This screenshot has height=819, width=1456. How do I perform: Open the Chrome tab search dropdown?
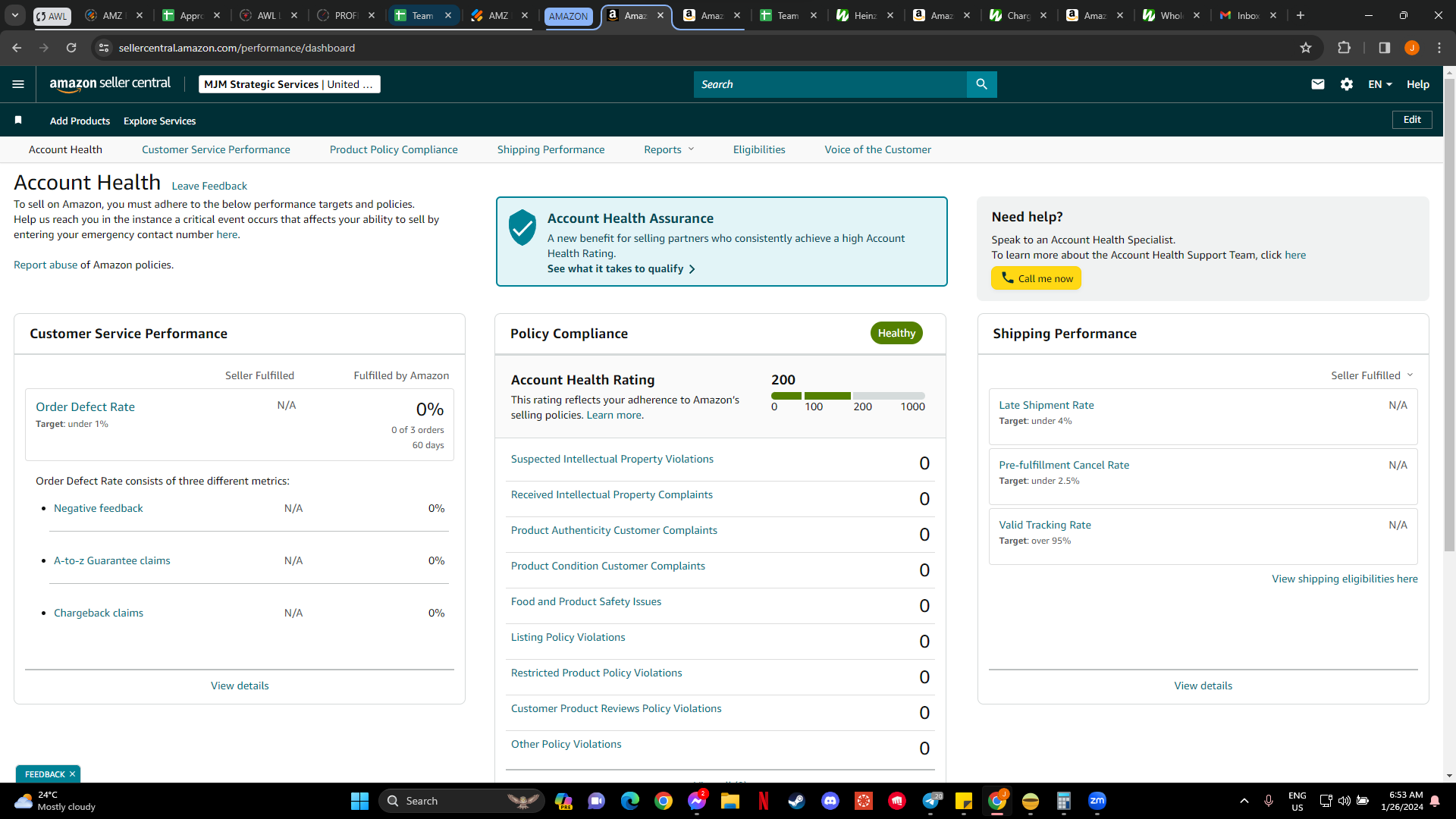(x=15, y=15)
